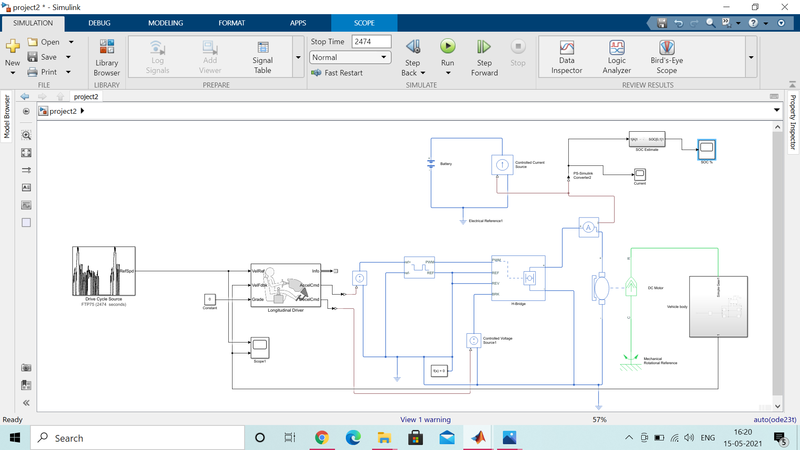Open the Signal Table
The height and width of the screenshot is (450, 800).
pyautogui.click(x=263, y=57)
